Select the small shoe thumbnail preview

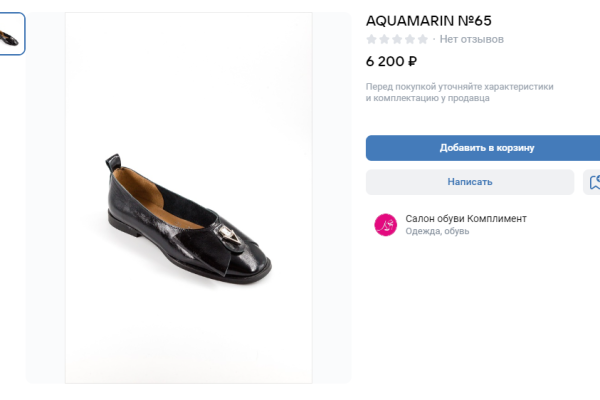click(x=12, y=35)
